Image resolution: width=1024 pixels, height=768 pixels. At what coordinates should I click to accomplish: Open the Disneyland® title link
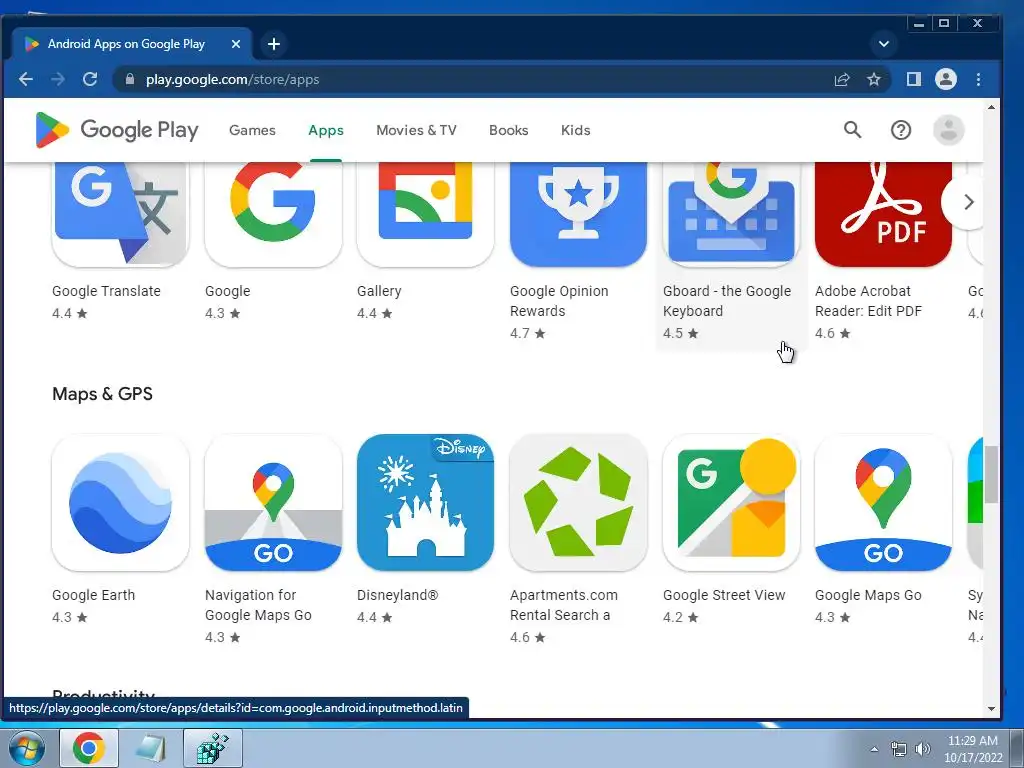point(398,595)
